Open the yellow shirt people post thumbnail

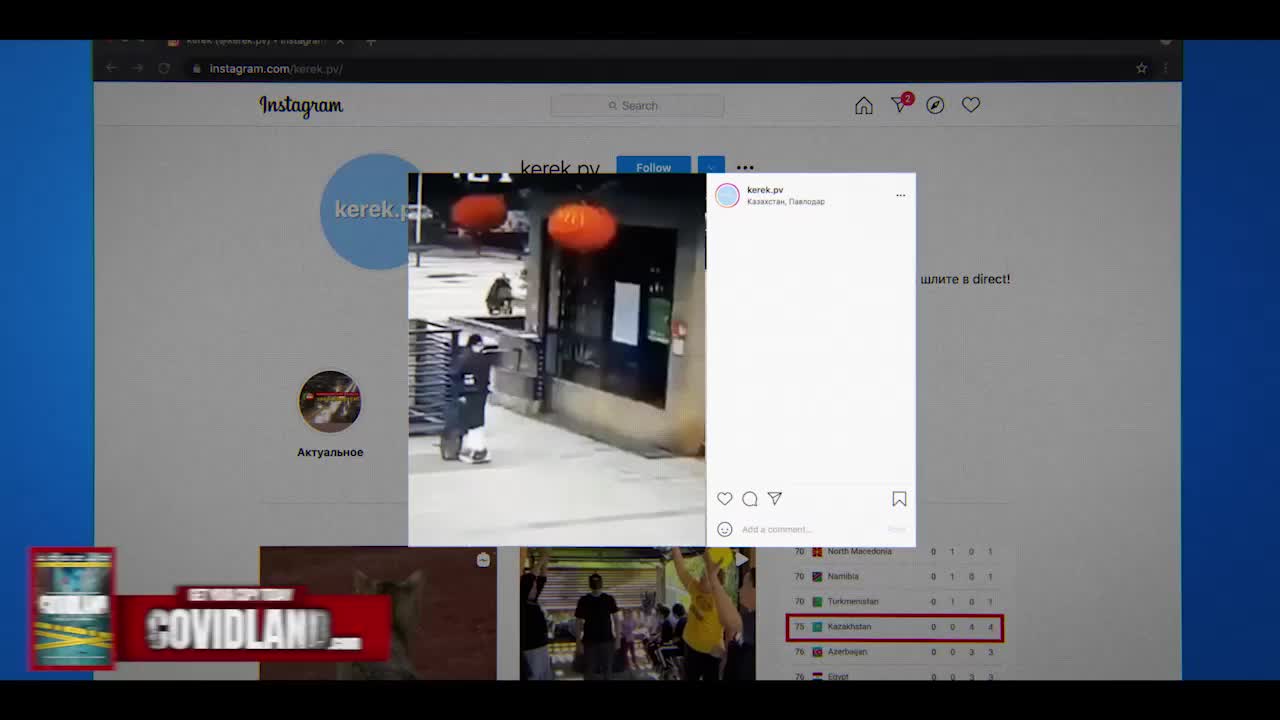point(637,613)
